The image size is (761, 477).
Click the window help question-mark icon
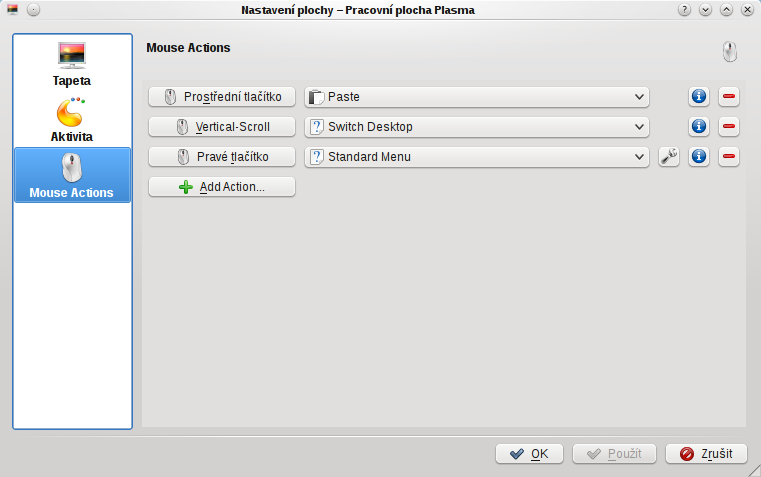coord(684,10)
